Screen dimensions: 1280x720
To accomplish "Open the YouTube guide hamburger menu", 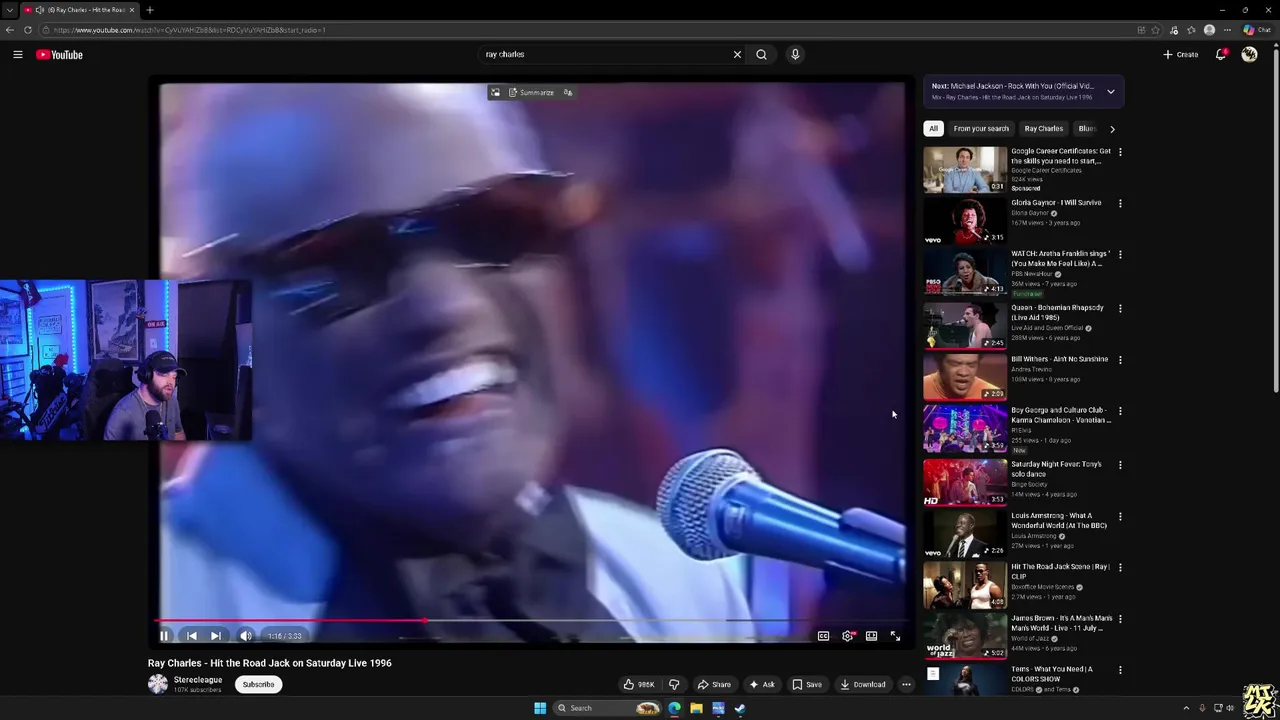I will pyautogui.click(x=18, y=55).
